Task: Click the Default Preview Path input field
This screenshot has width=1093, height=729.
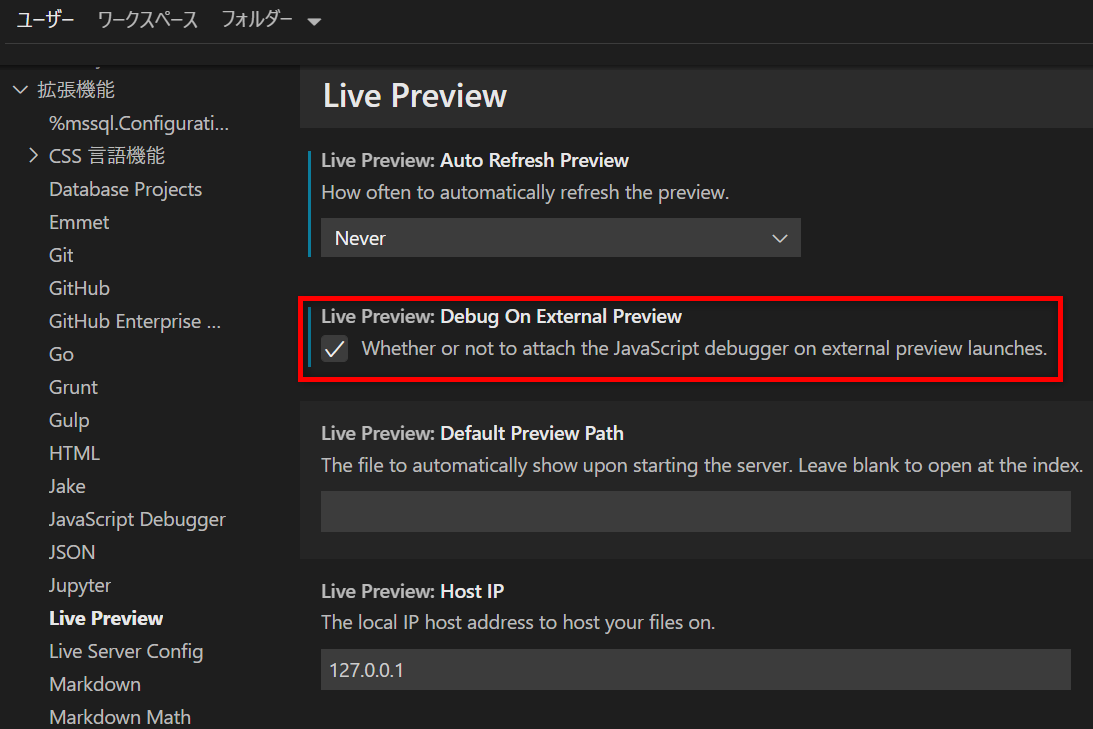Action: 695,511
